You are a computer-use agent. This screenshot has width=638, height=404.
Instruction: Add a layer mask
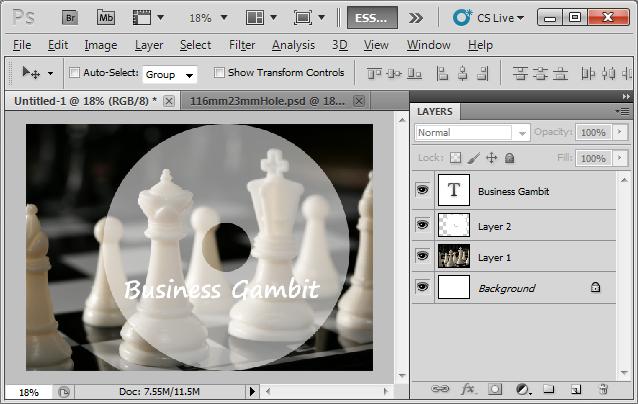pyautogui.click(x=495, y=388)
